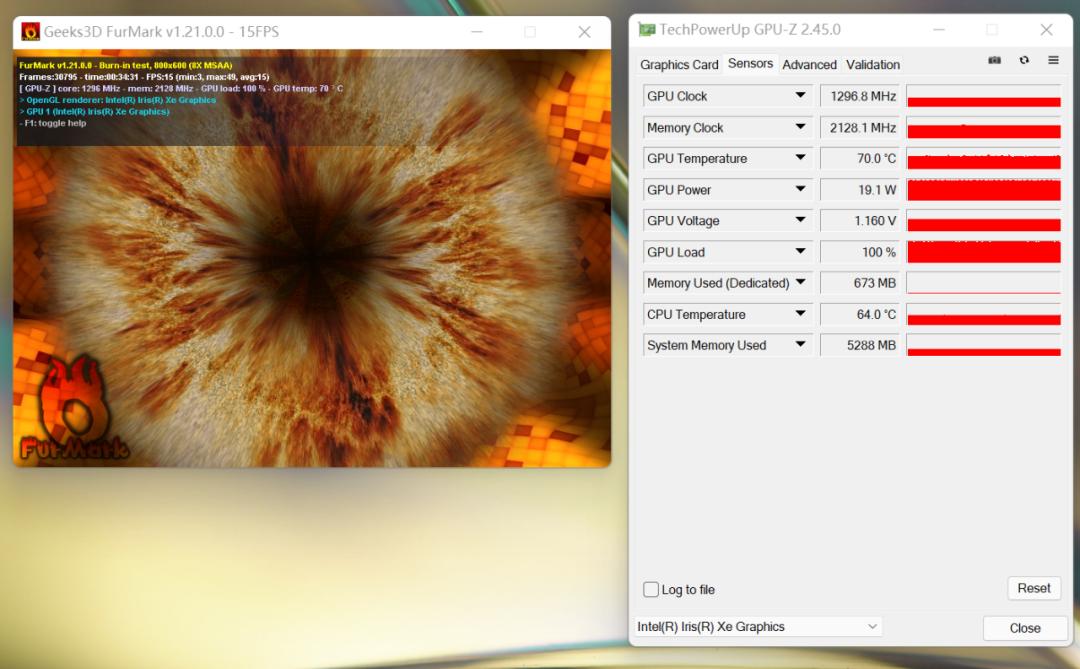This screenshot has width=1080, height=669.
Task: Click the GPU-Z screenshot camera icon
Action: (994, 60)
